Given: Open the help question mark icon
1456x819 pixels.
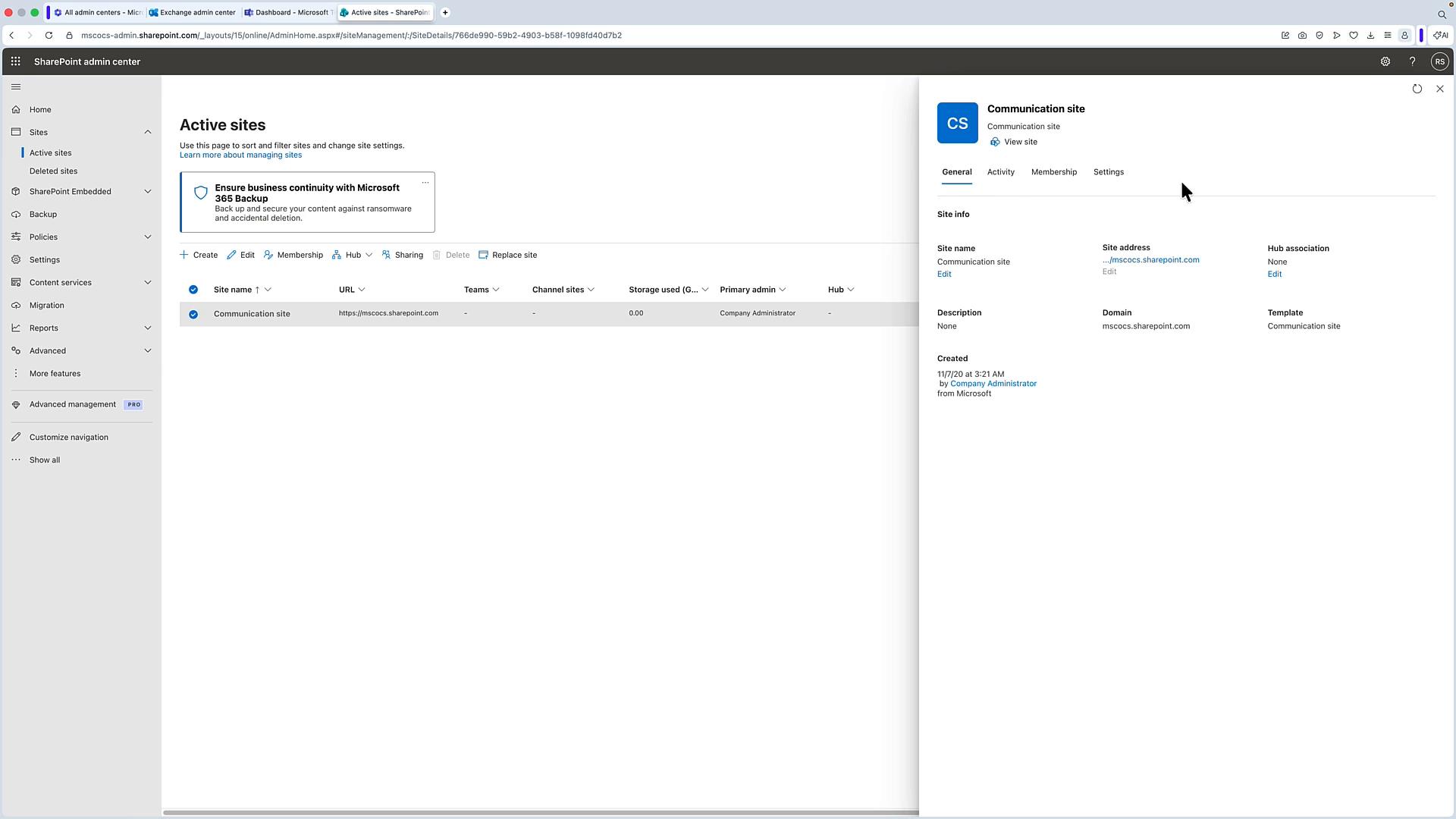Looking at the screenshot, I should click(1412, 61).
